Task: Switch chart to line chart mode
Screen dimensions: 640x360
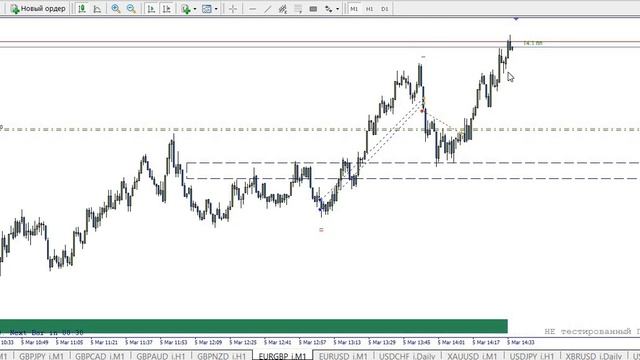Action: tap(97, 9)
